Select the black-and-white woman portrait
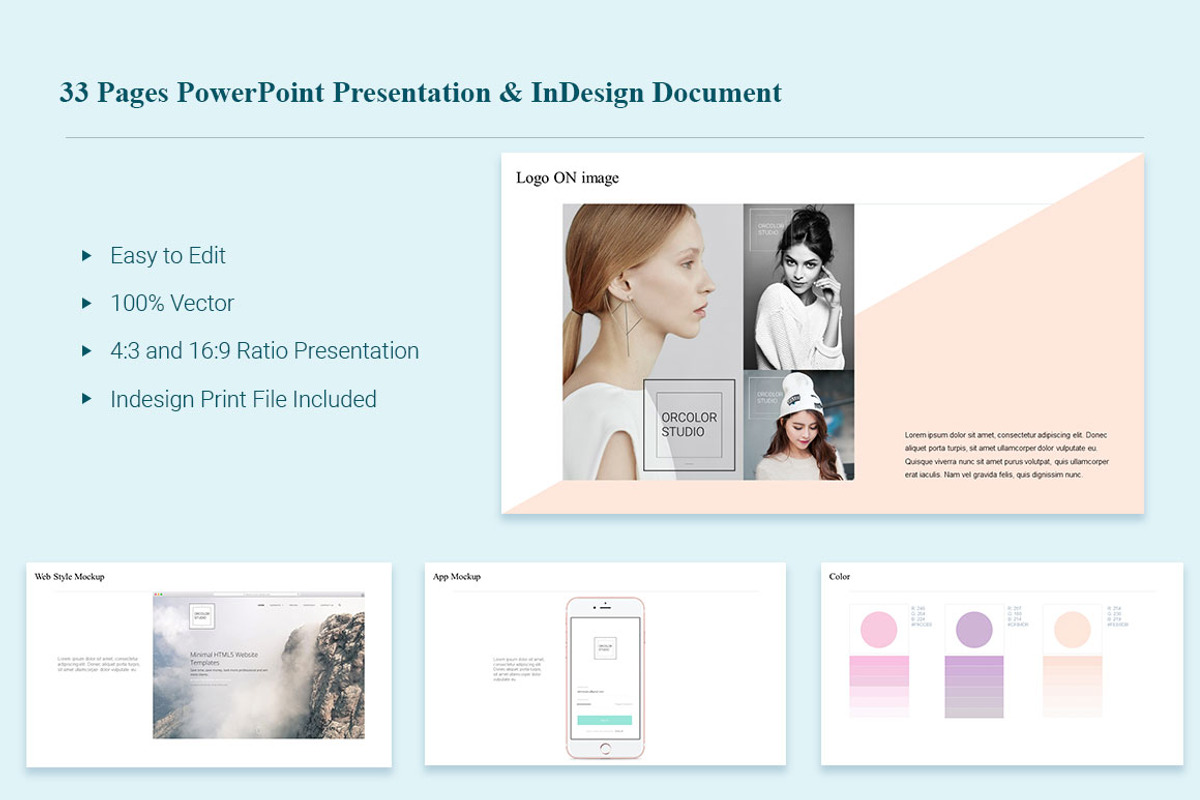Screen dimensions: 1200x800 coord(799,287)
